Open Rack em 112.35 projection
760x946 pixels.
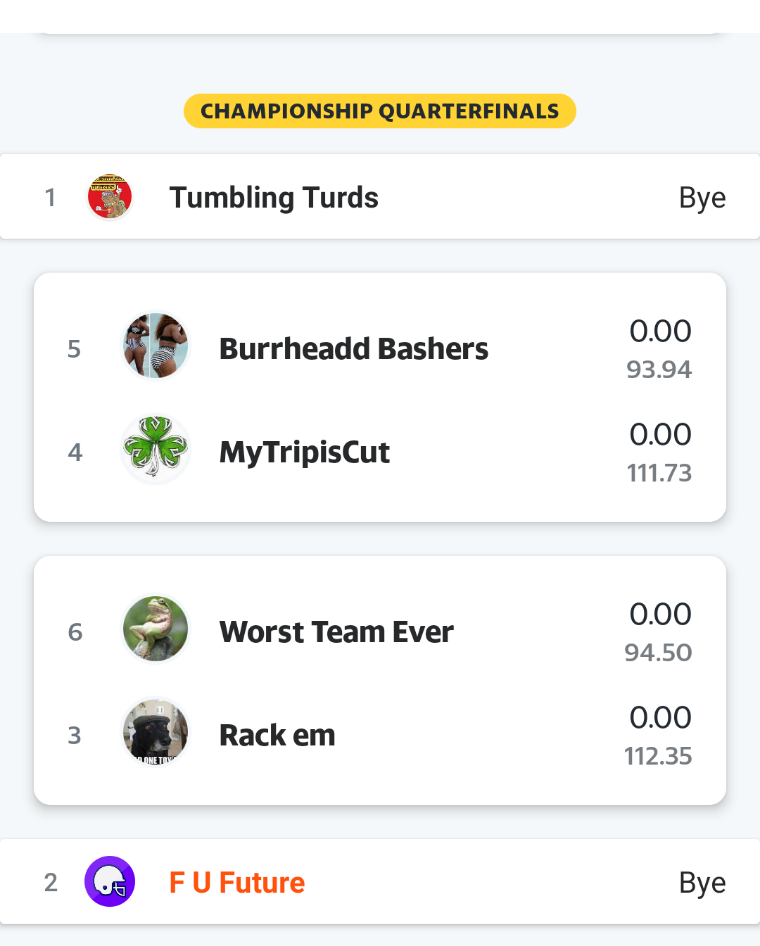click(658, 756)
